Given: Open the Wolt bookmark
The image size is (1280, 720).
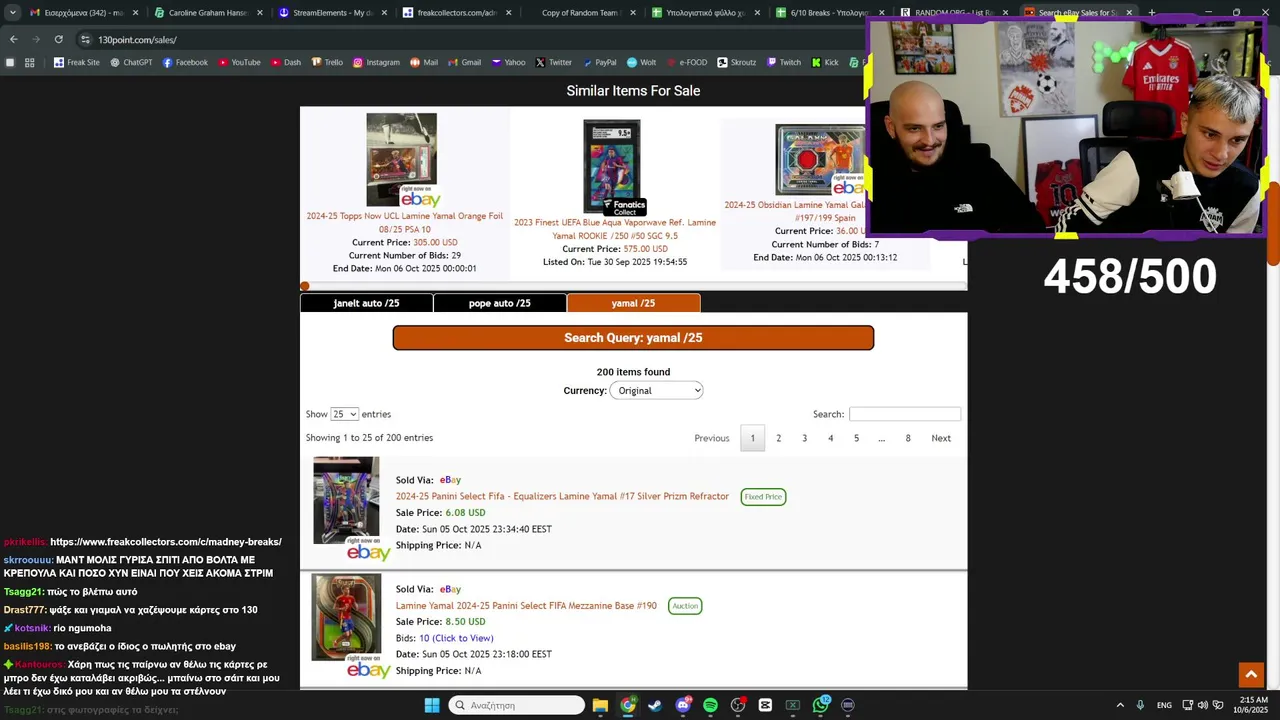Looking at the screenshot, I should (x=640, y=62).
